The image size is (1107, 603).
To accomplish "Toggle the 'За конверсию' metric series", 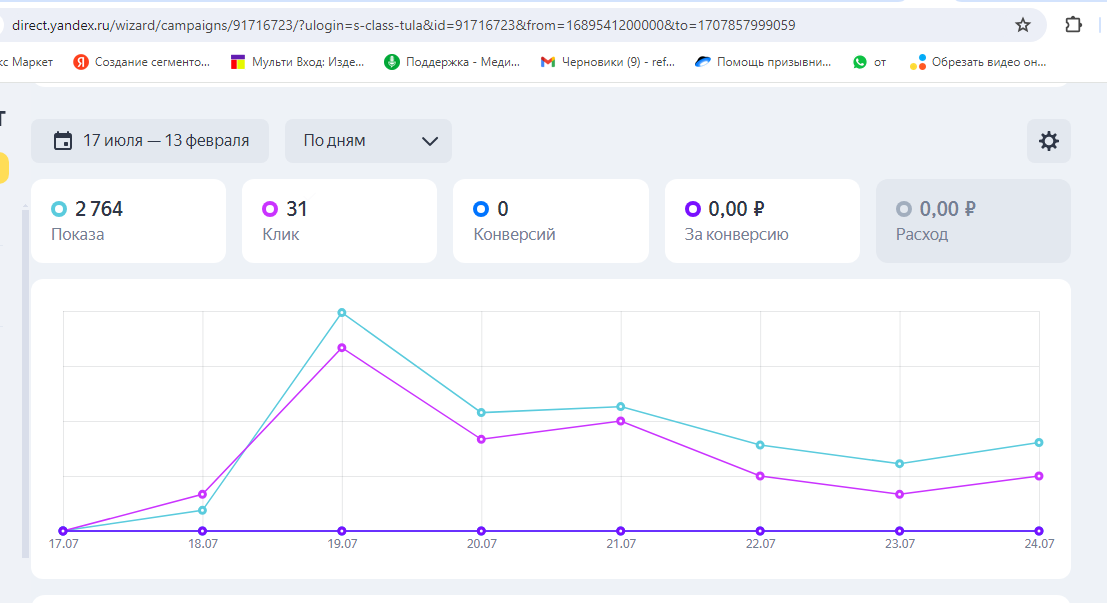I will [762, 221].
